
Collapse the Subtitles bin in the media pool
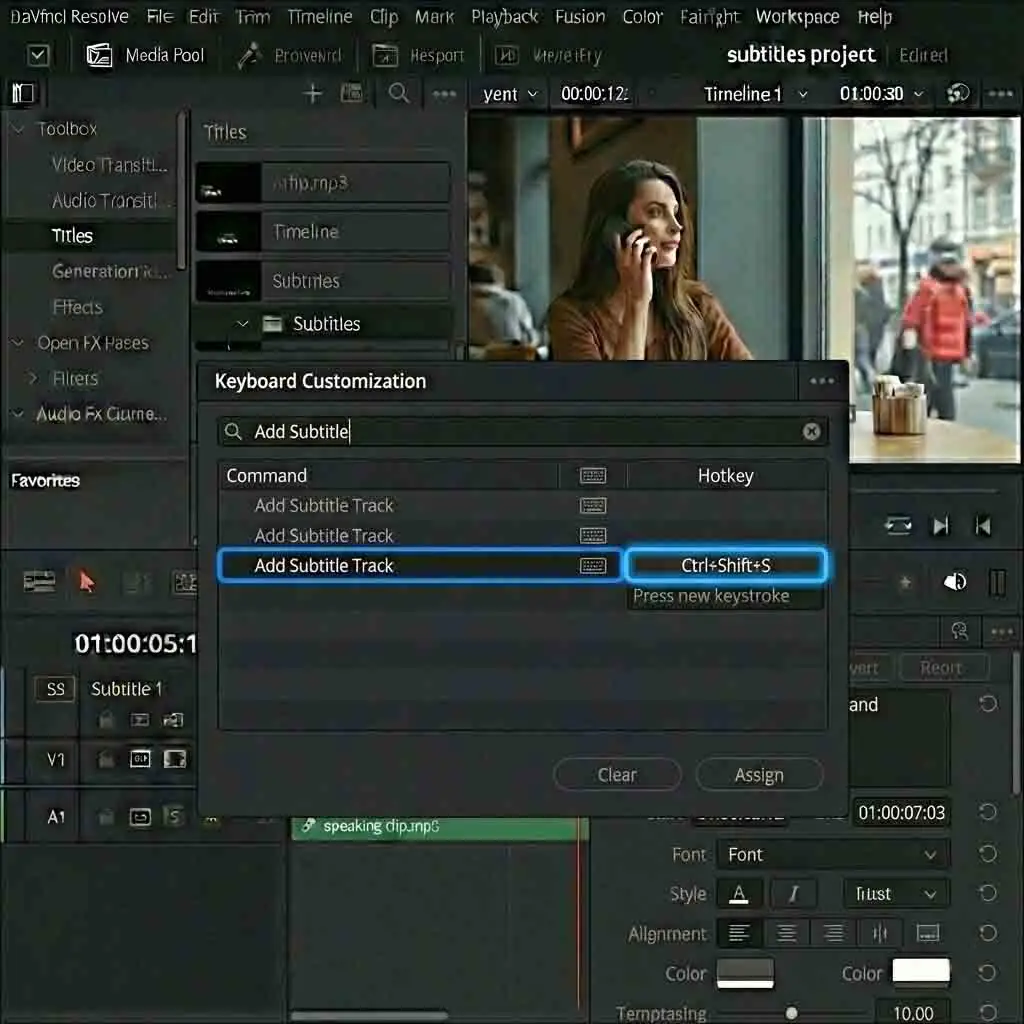coord(242,323)
